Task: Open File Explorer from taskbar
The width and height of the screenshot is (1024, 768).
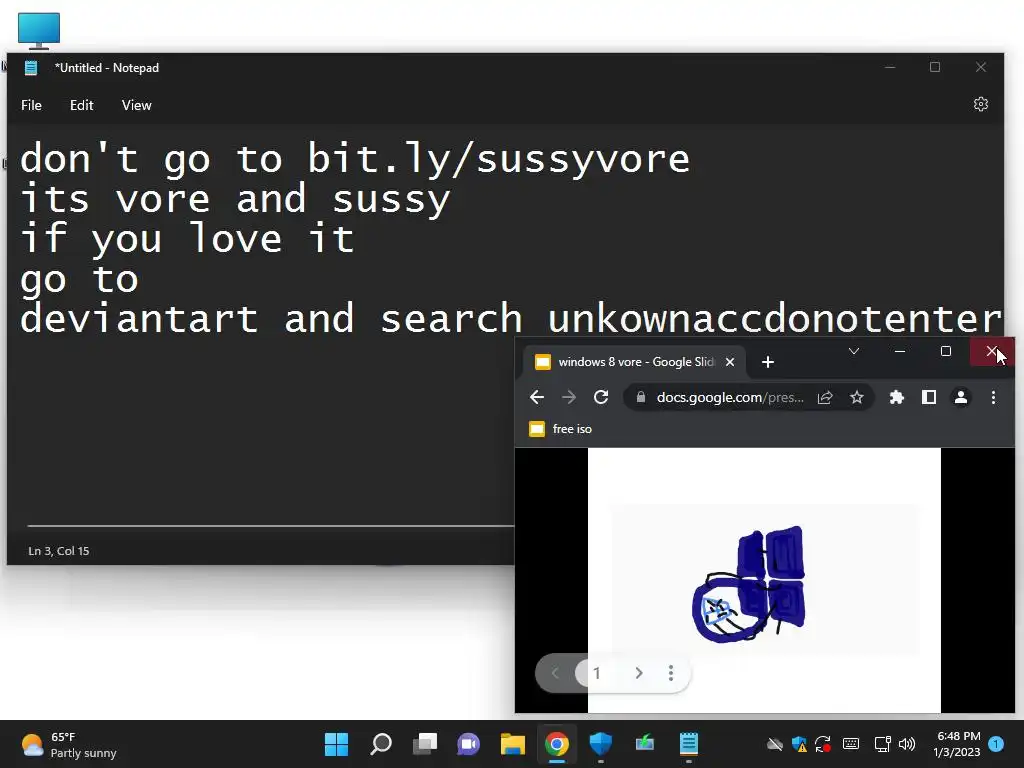Action: click(x=513, y=744)
